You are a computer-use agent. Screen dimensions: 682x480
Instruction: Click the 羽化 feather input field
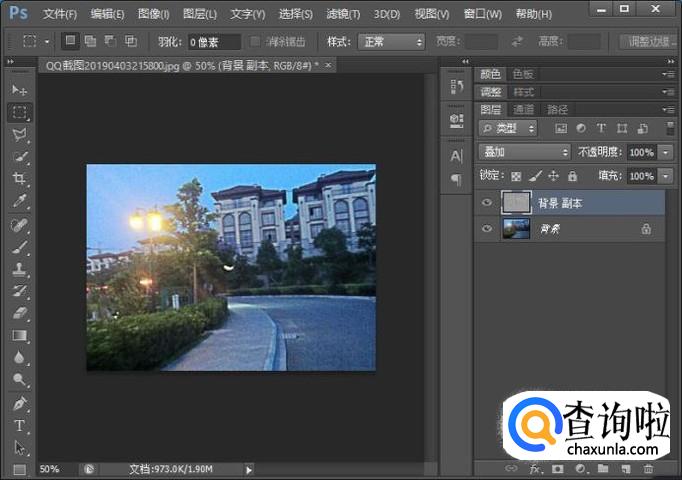pos(214,42)
